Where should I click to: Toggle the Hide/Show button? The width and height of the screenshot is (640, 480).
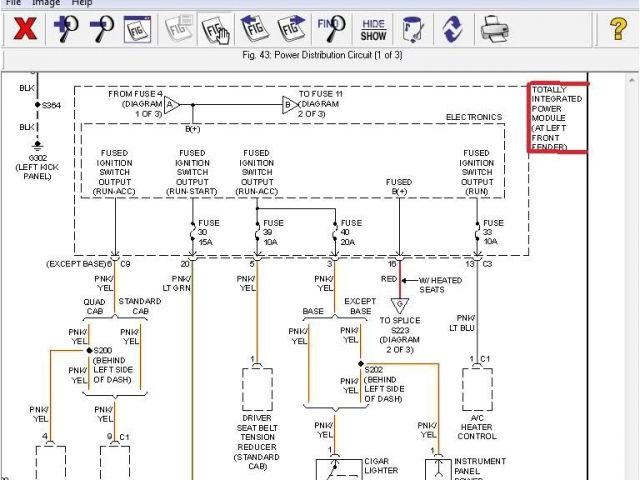click(x=373, y=29)
